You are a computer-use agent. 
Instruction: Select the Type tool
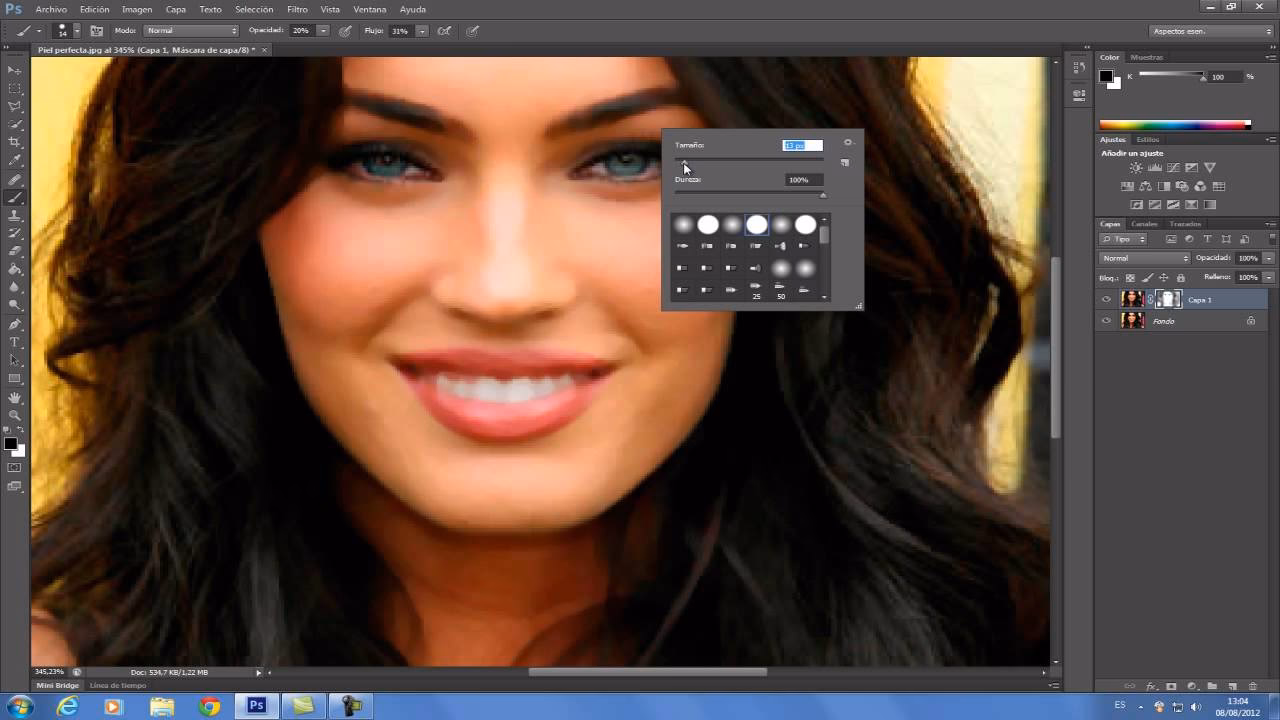(14, 341)
